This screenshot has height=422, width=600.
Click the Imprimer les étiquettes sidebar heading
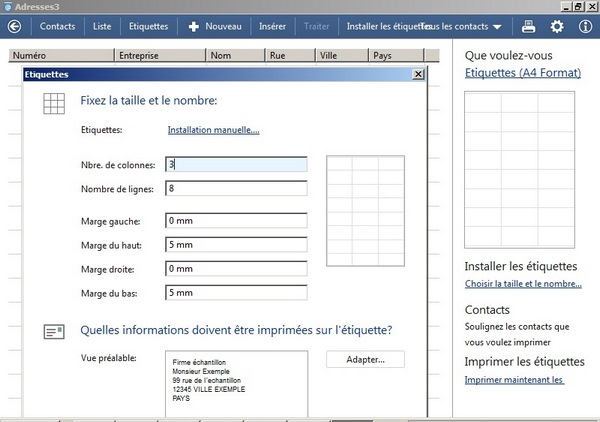click(x=525, y=362)
